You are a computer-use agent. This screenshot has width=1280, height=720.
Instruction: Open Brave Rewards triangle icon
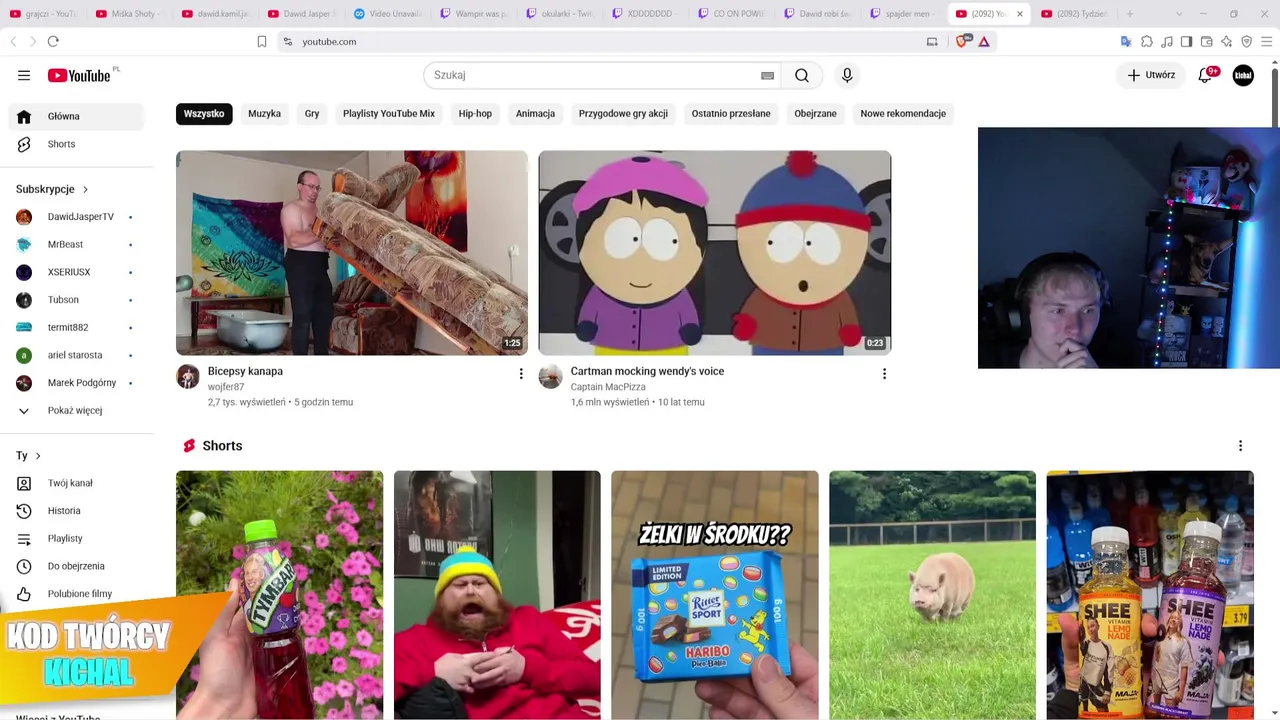click(984, 41)
